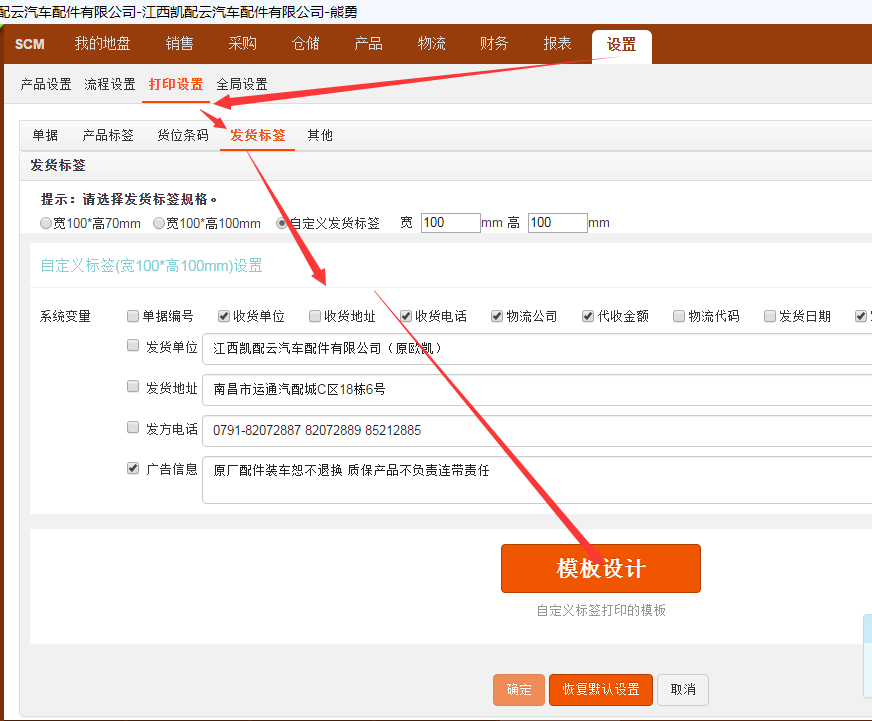Uncheck the 广告信息 checkbox
The height and width of the screenshot is (721, 872).
(x=133, y=468)
